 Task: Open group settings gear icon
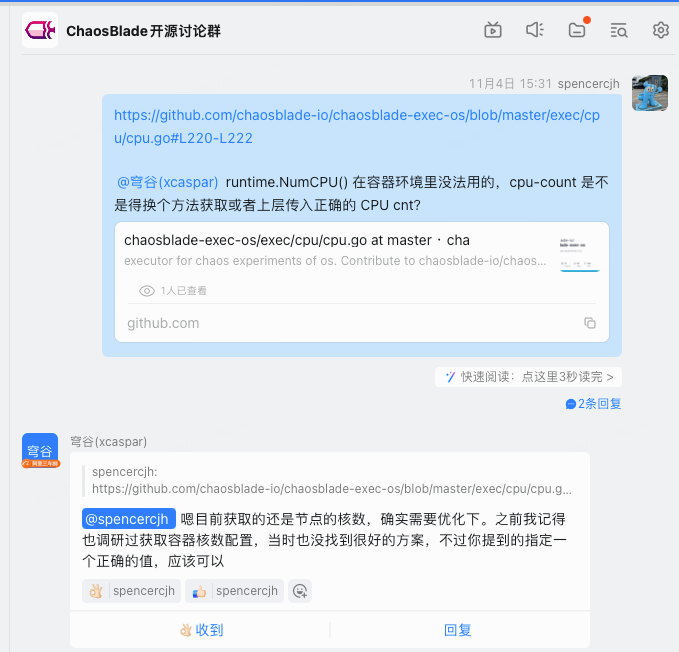click(x=660, y=30)
